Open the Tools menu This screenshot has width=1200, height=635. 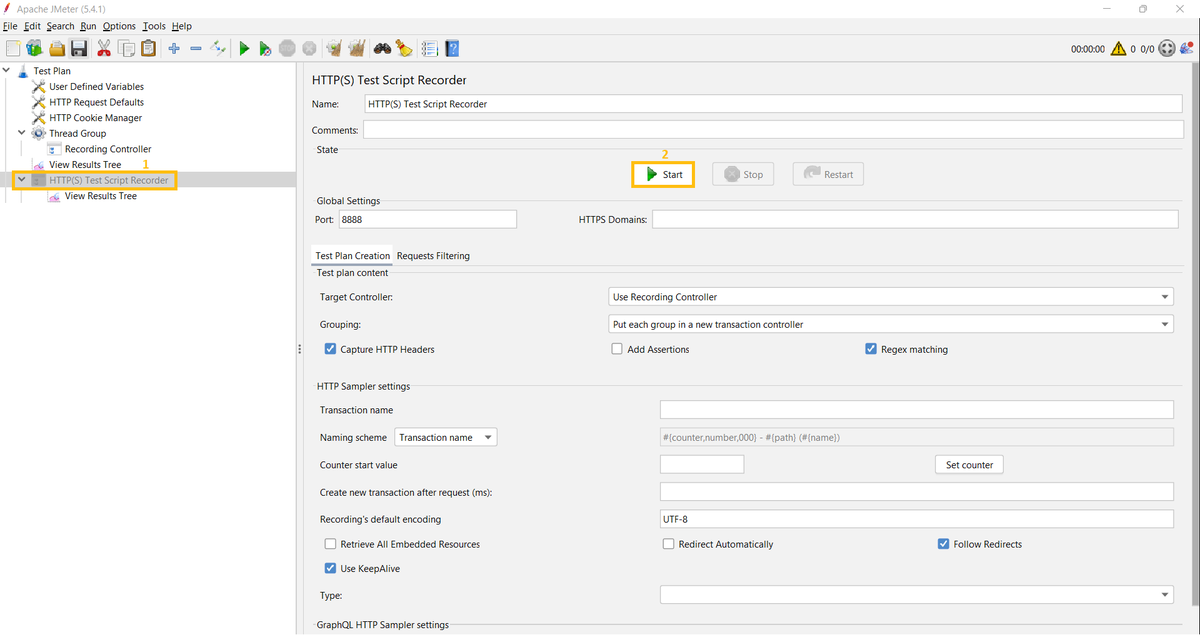pyautogui.click(x=154, y=26)
